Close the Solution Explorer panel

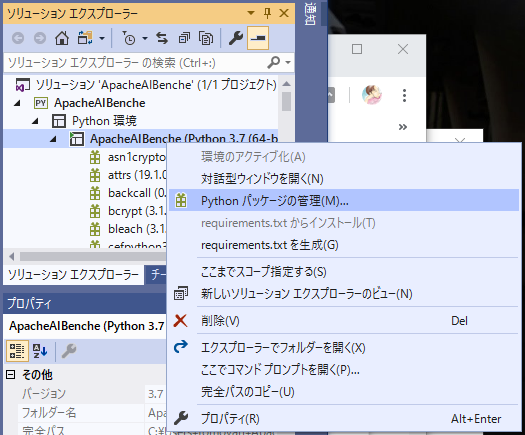point(284,13)
